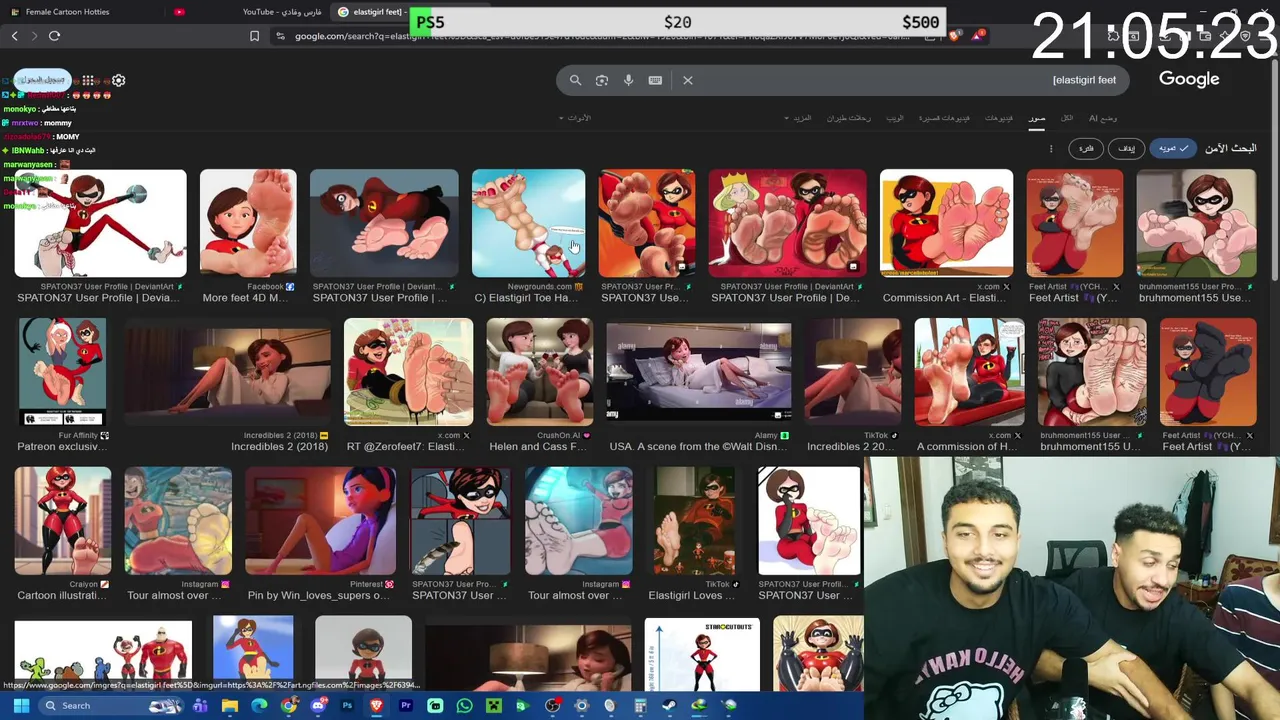Open the Alamy USA scene image result

(698, 372)
